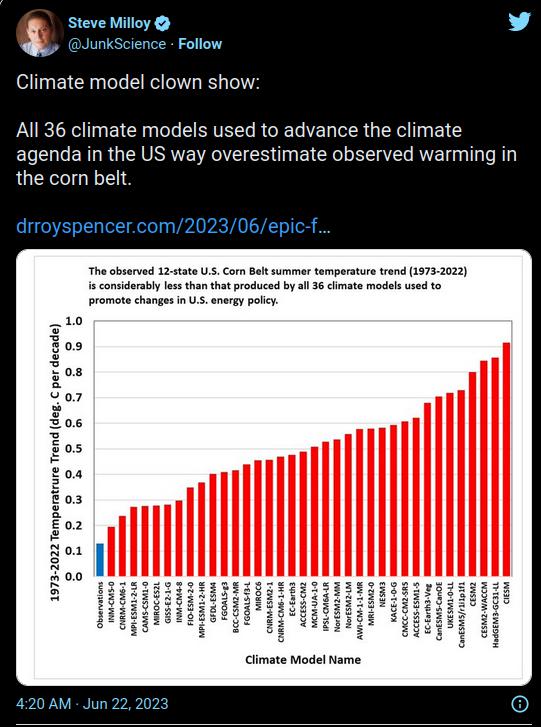Viewport: 541px width, 727px height.
Task: Click the INM-CM5-0 model bar
Action: (x=111, y=551)
